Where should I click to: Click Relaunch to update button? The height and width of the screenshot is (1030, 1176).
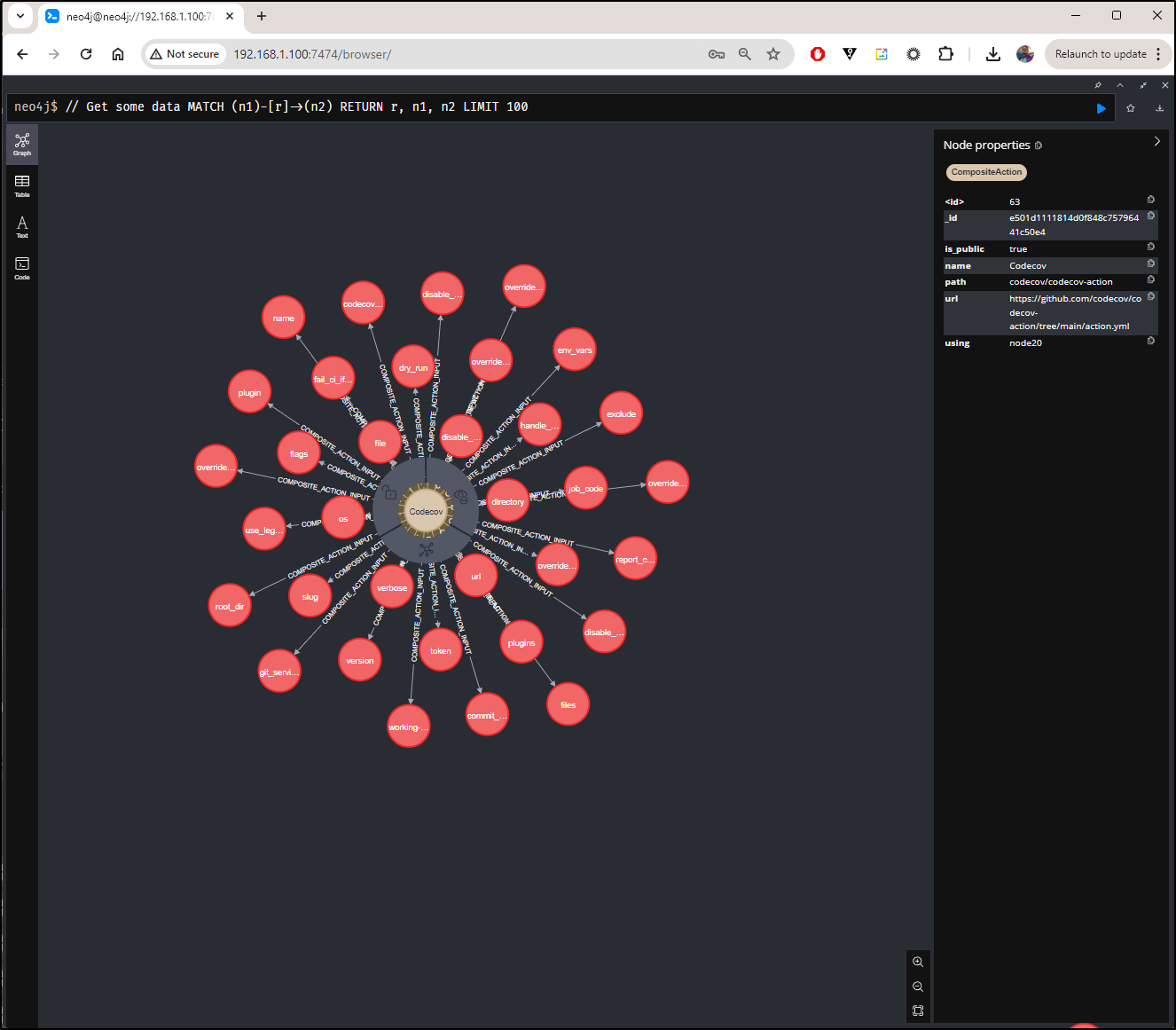pyautogui.click(x=1109, y=54)
